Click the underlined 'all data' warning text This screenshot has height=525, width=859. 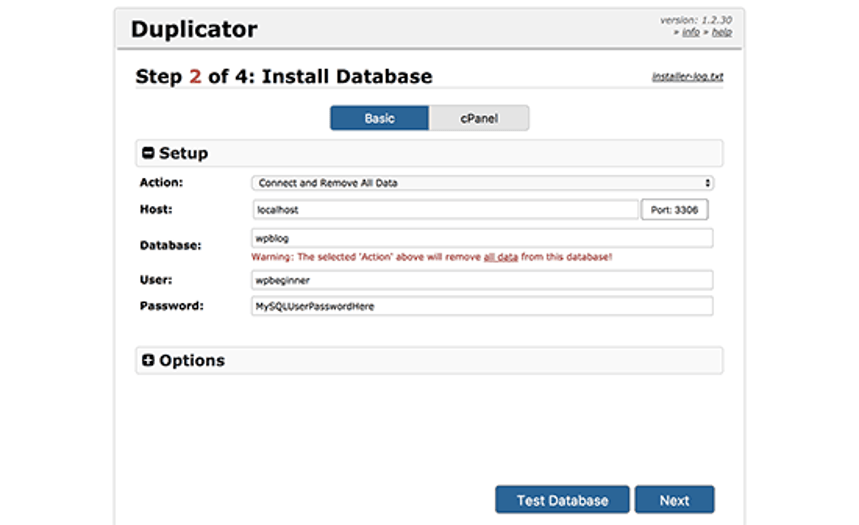[x=501, y=257]
